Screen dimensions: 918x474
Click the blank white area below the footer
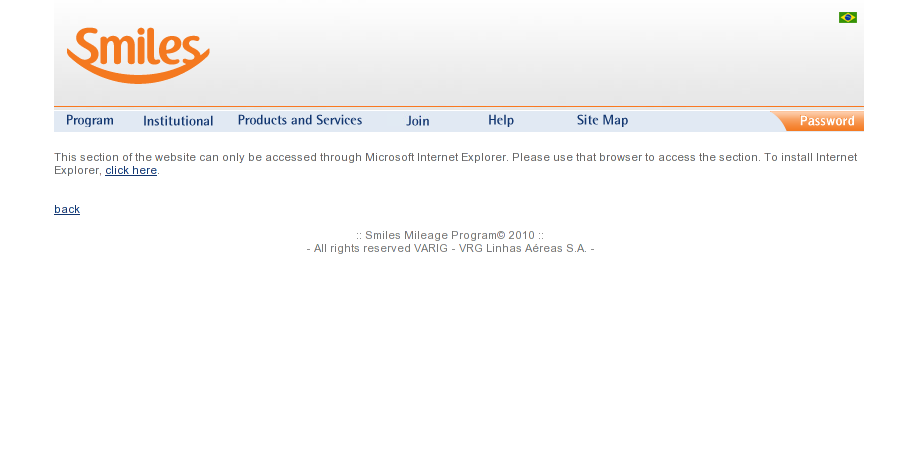459,363
